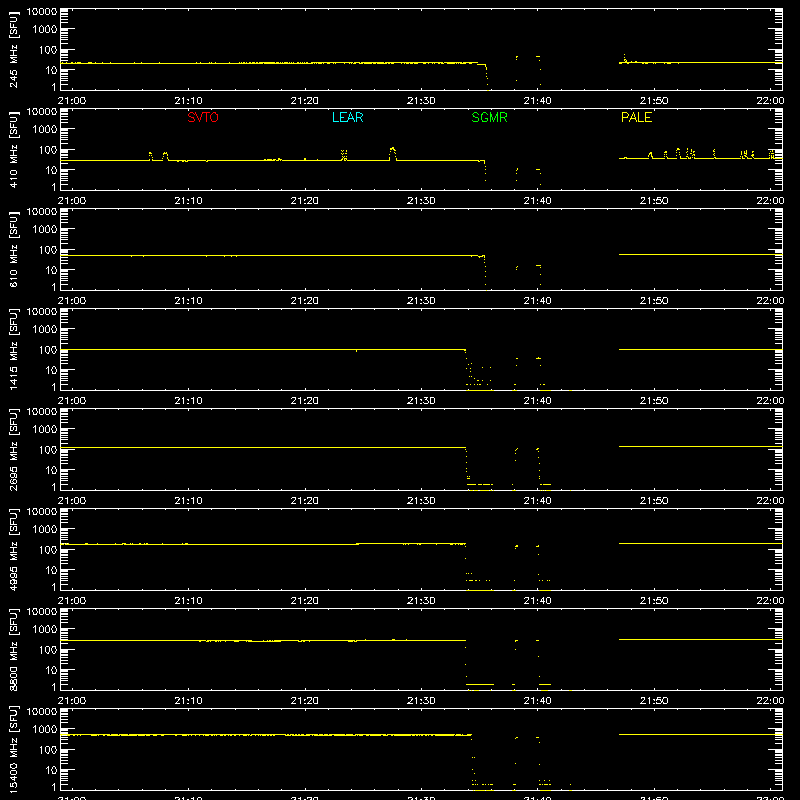Click 21:20 time label under 610 MHz plot
Screen dimensions: 800x800
pos(305,301)
